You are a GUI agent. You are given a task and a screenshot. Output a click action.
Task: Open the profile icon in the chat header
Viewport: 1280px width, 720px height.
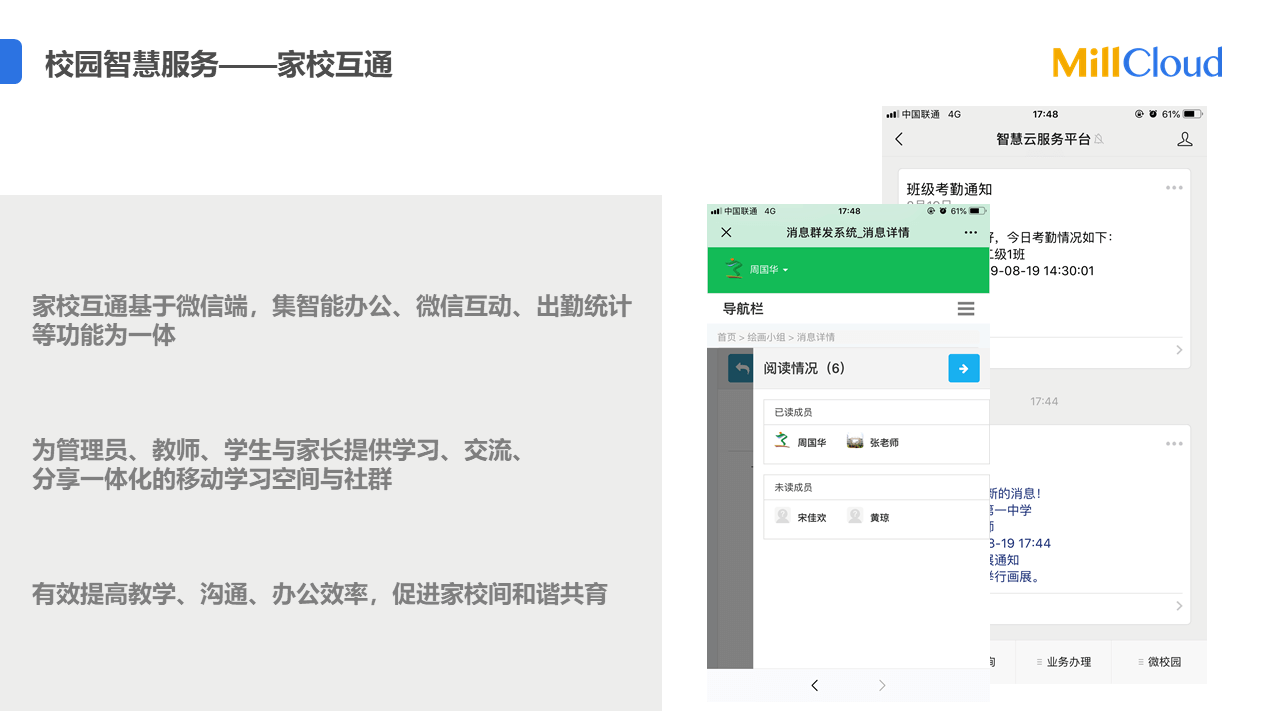[1185, 140]
